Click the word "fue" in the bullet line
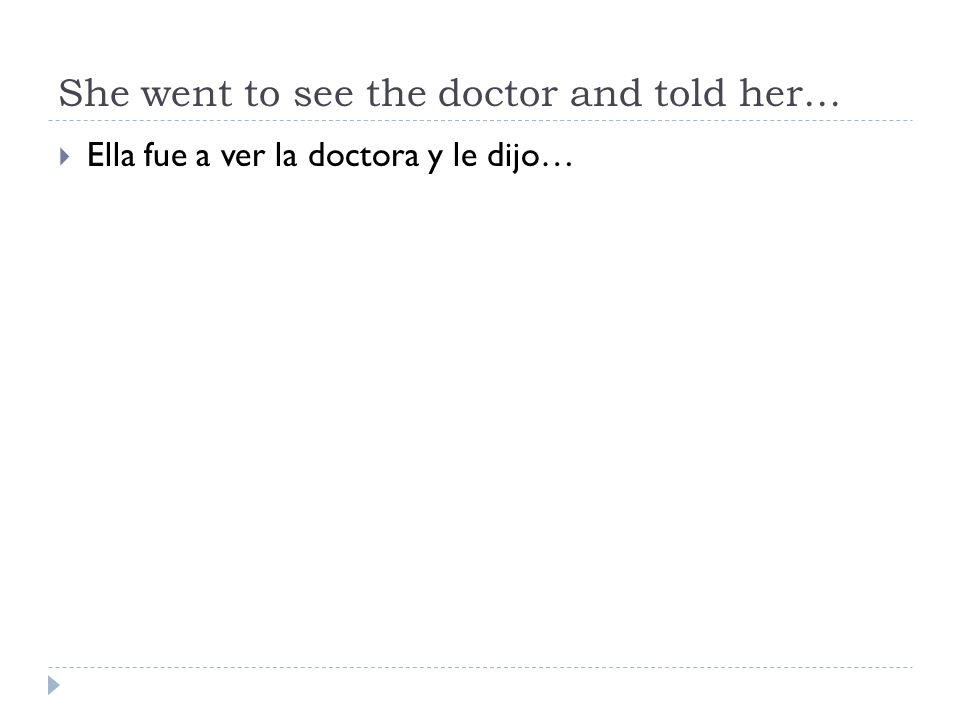960x720 pixels. click(x=165, y=155)
